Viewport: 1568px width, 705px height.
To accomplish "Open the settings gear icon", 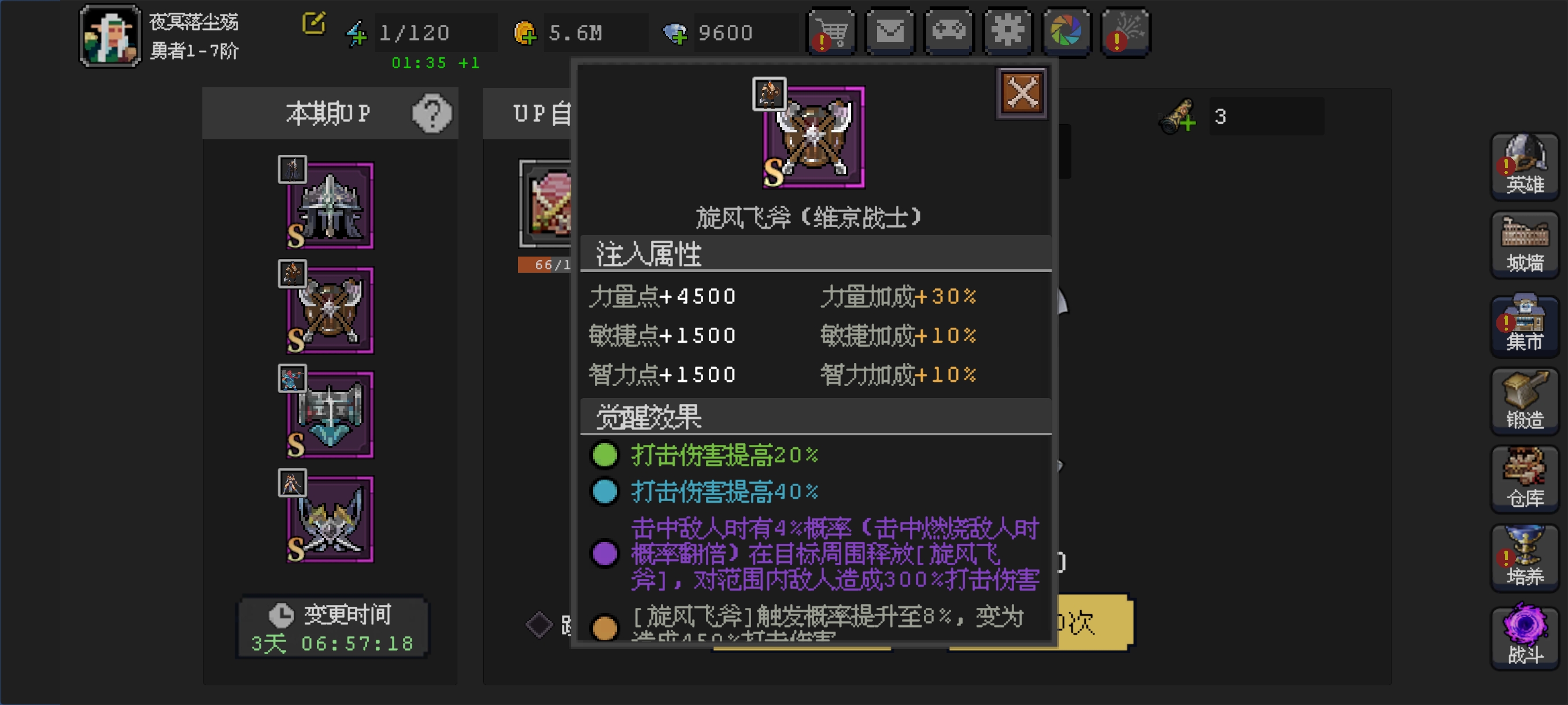I will click(1007, 32).
